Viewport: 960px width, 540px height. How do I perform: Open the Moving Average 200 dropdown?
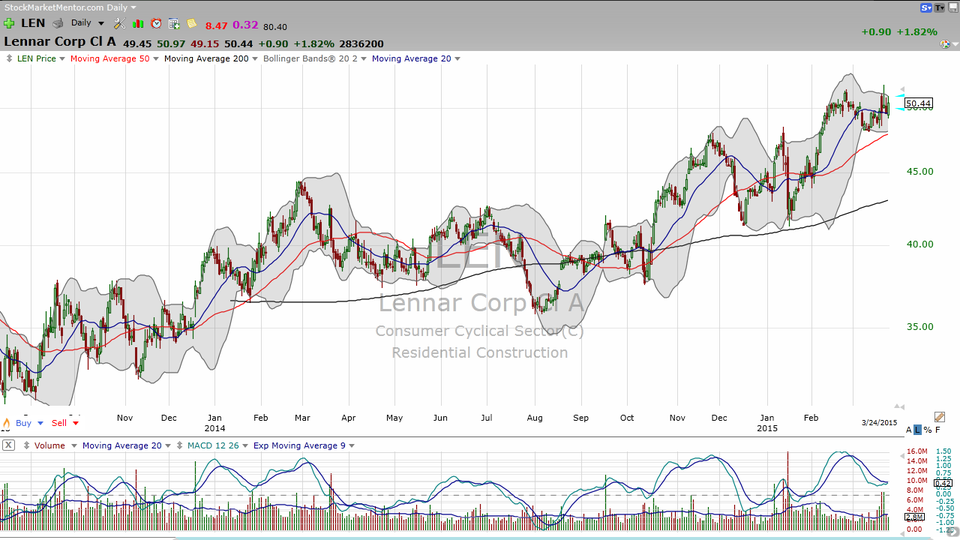coord(255,59)
